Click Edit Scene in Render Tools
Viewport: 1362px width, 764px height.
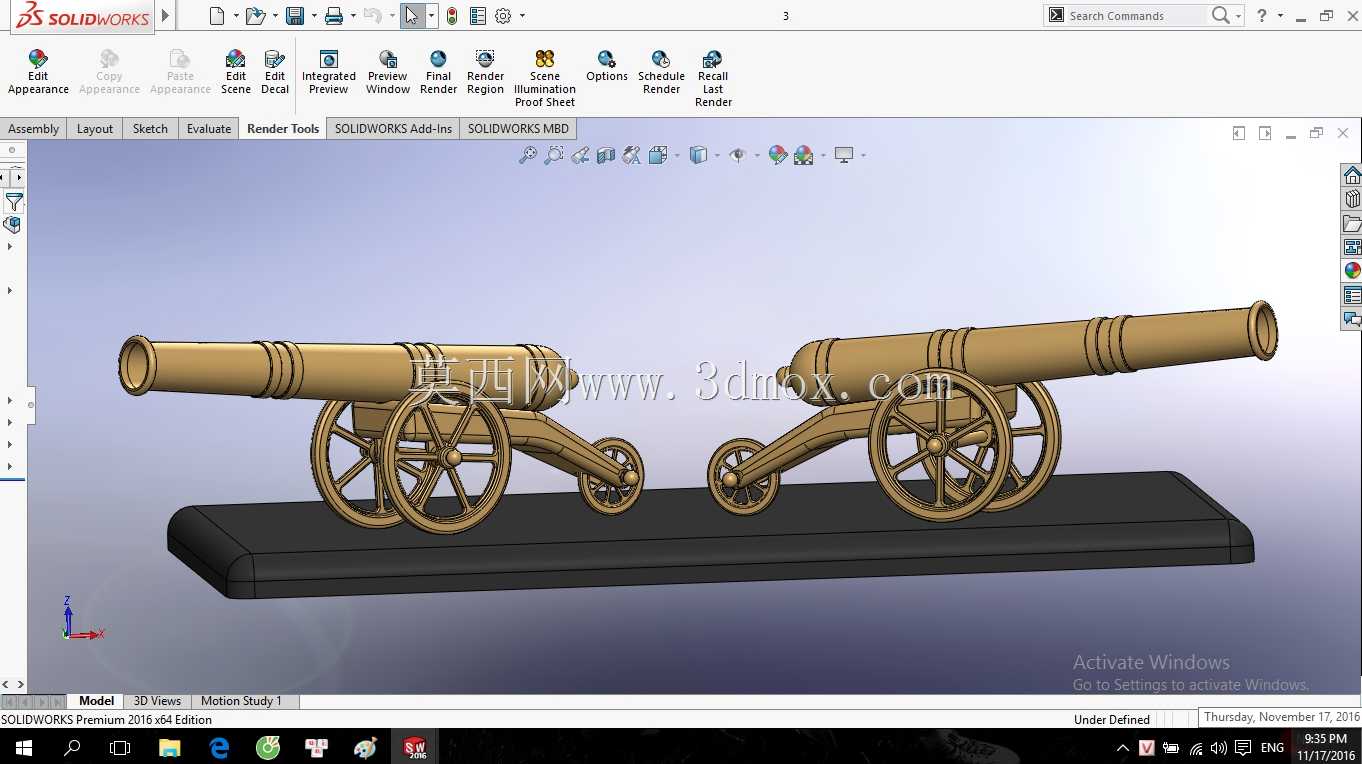point(236,72)
